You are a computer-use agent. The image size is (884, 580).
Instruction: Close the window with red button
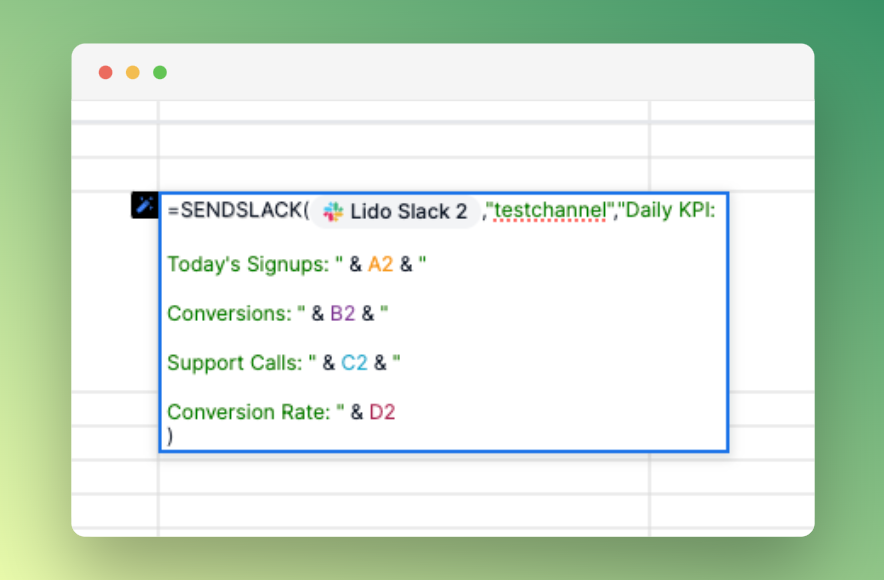point(106,72)
